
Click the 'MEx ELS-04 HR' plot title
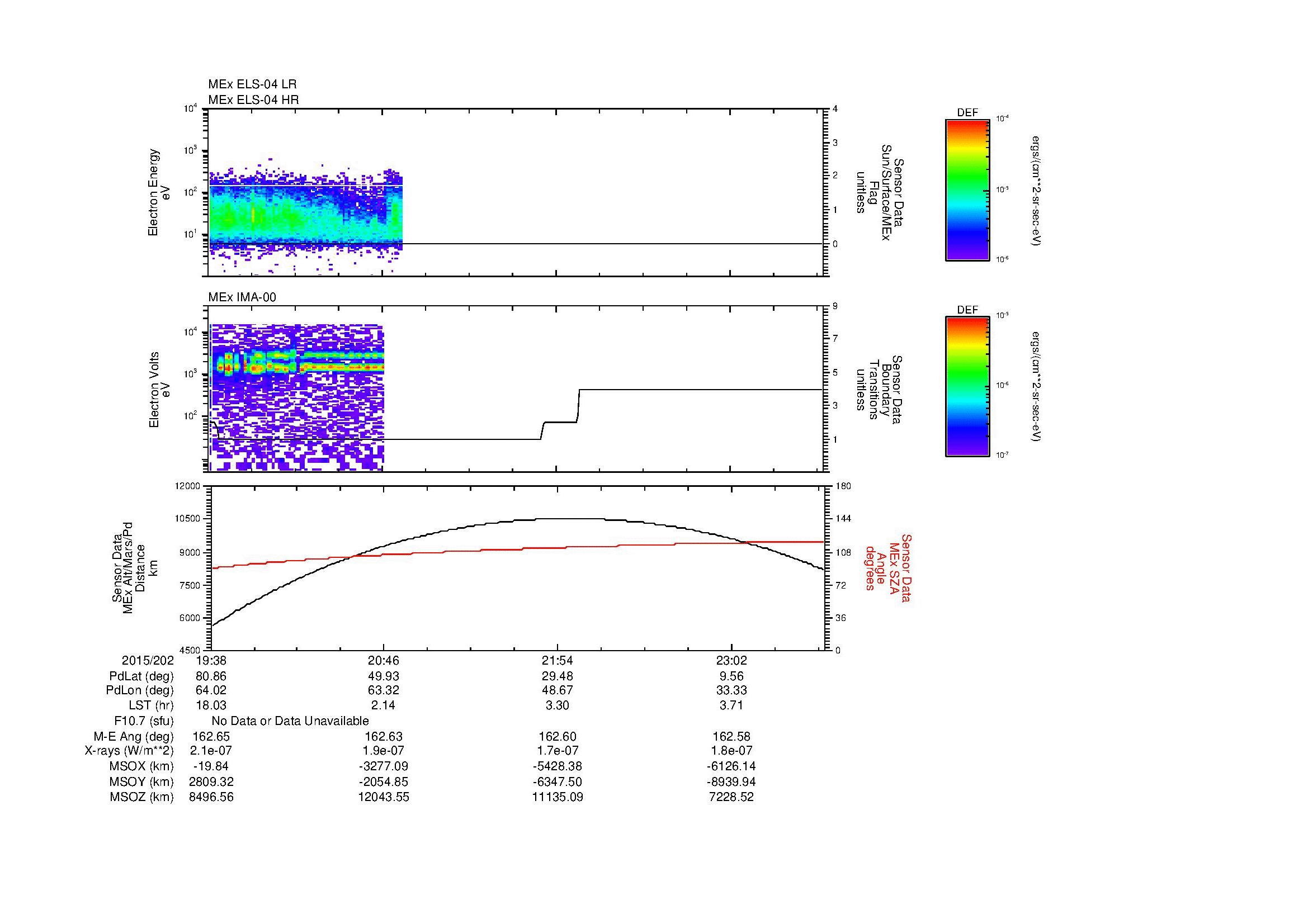click(253, 100)
